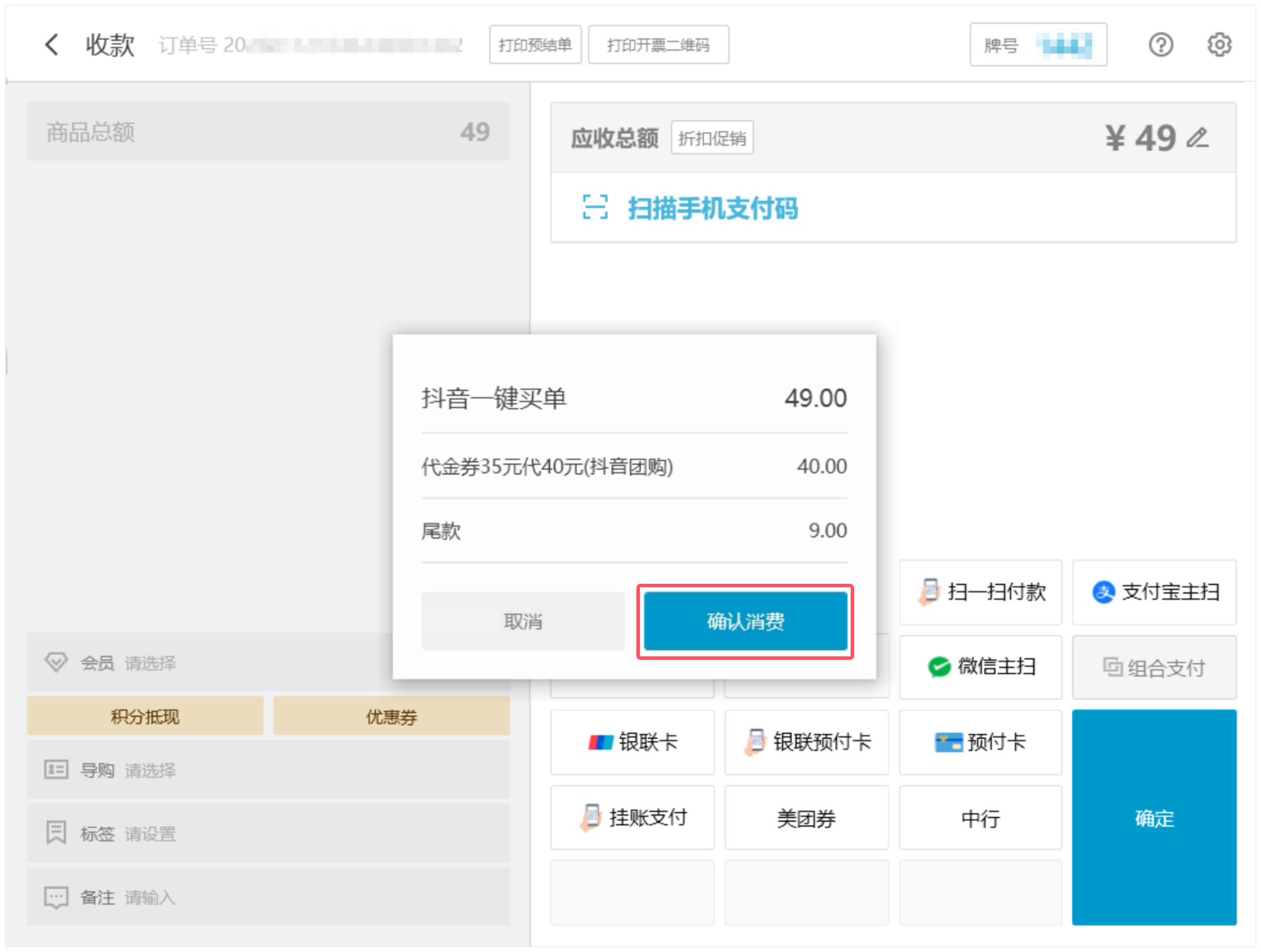The width and height of the screenshot is (1261, 952).
Task: Select the 扫一扫付款 option
Action: pos(981,592)
